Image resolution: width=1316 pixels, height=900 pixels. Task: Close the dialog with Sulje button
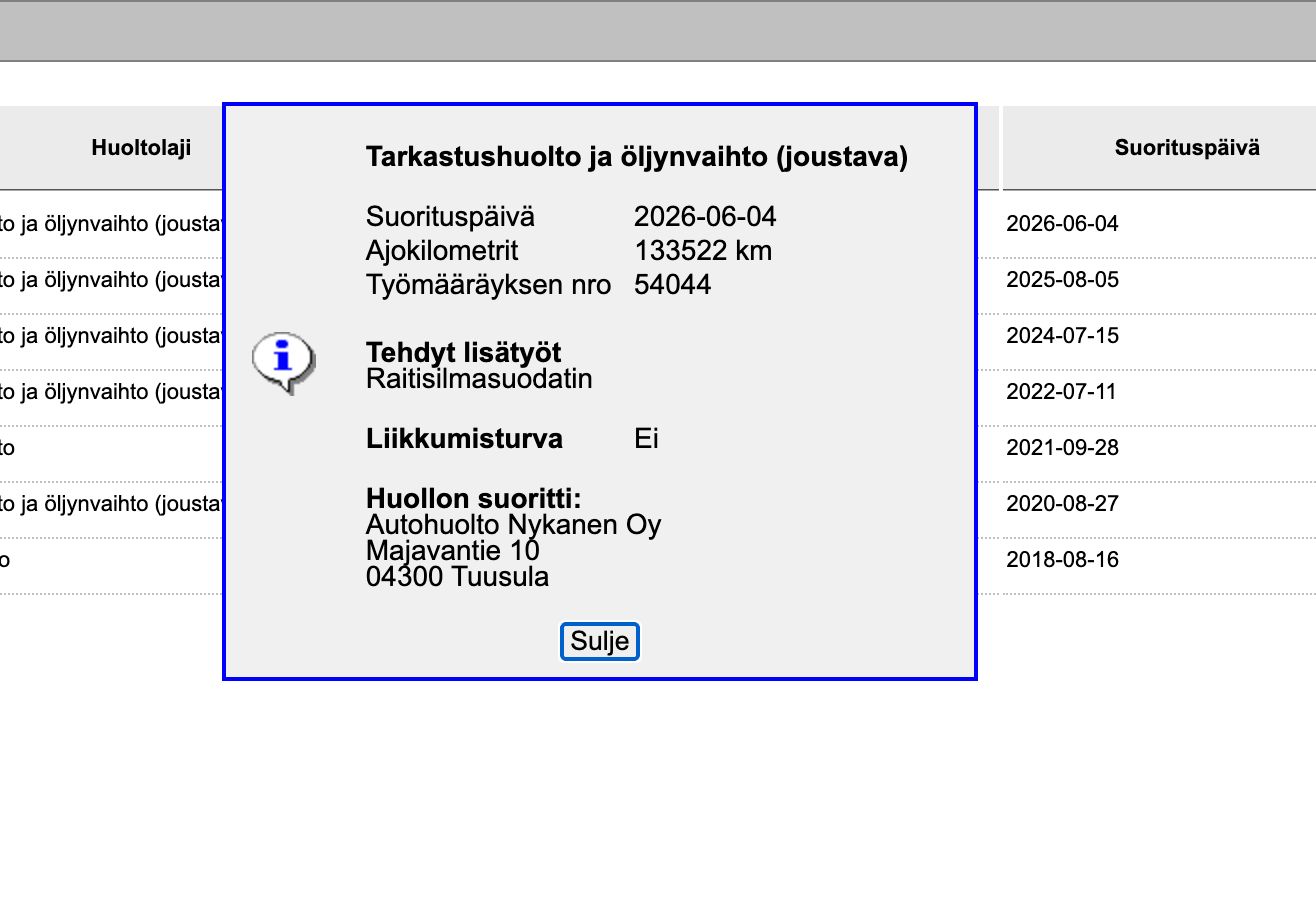tap(599, 642)
